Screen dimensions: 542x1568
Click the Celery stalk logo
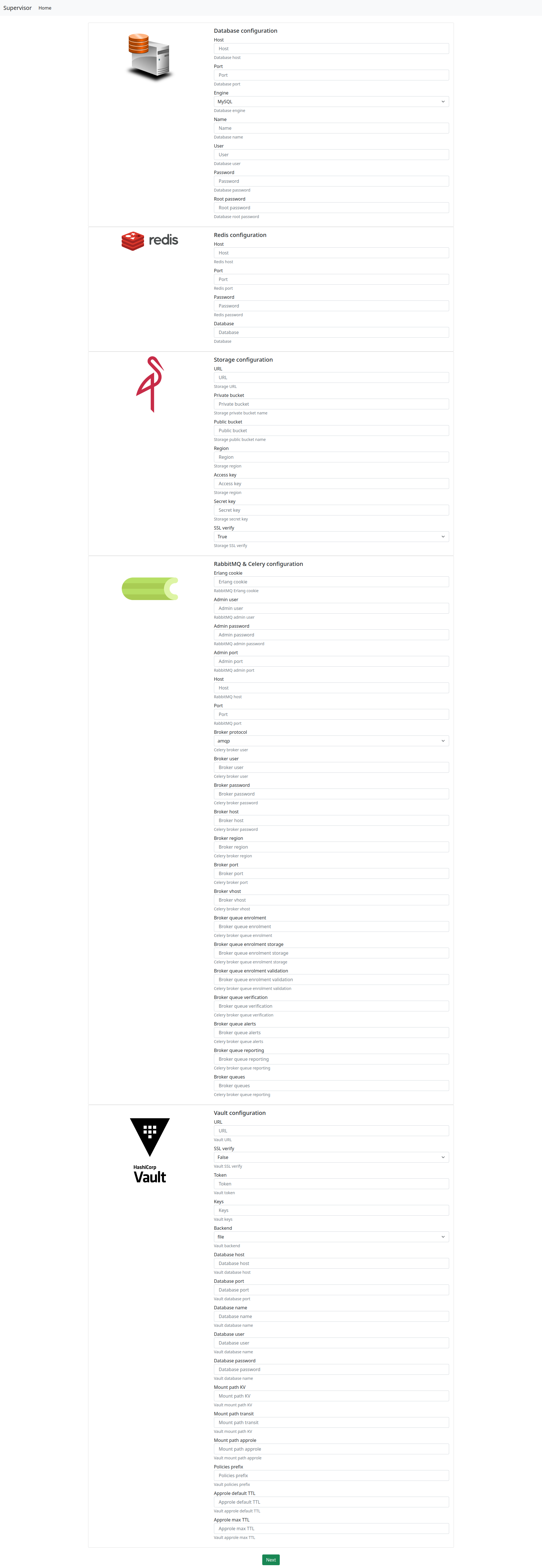pyautogui.click(x=150, y=588)
